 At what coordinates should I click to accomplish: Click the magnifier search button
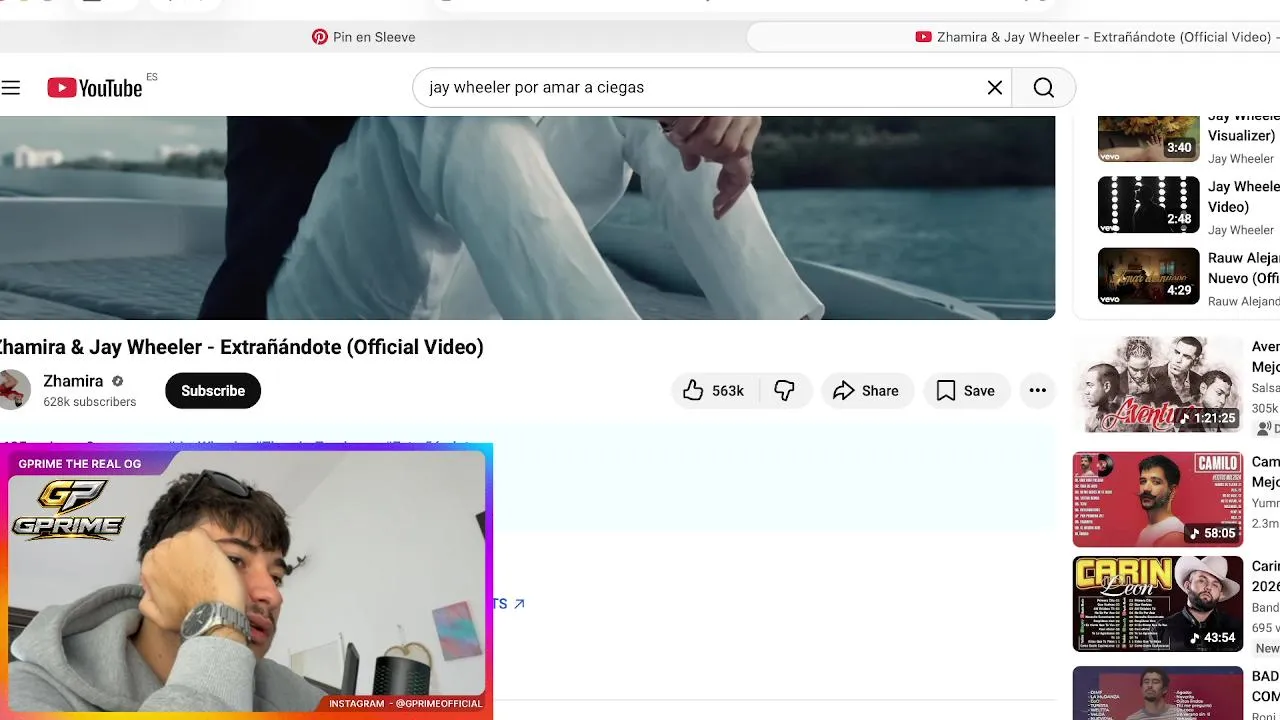click(x=1043, y=88)
